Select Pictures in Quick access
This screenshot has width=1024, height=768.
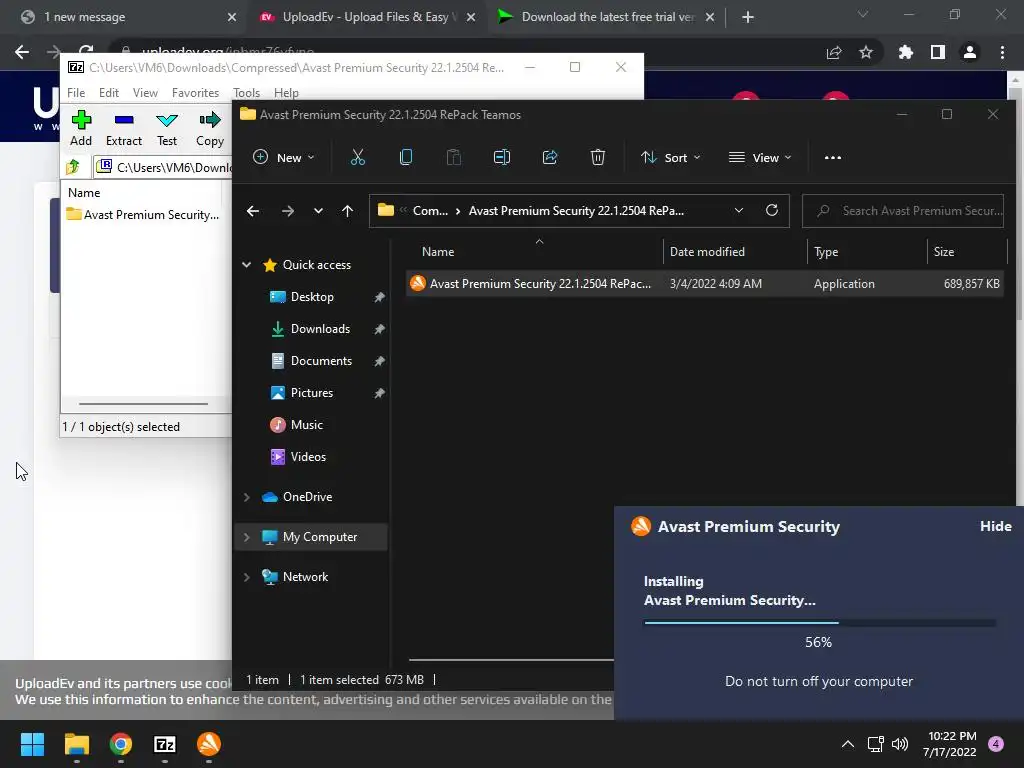[312, 392]
